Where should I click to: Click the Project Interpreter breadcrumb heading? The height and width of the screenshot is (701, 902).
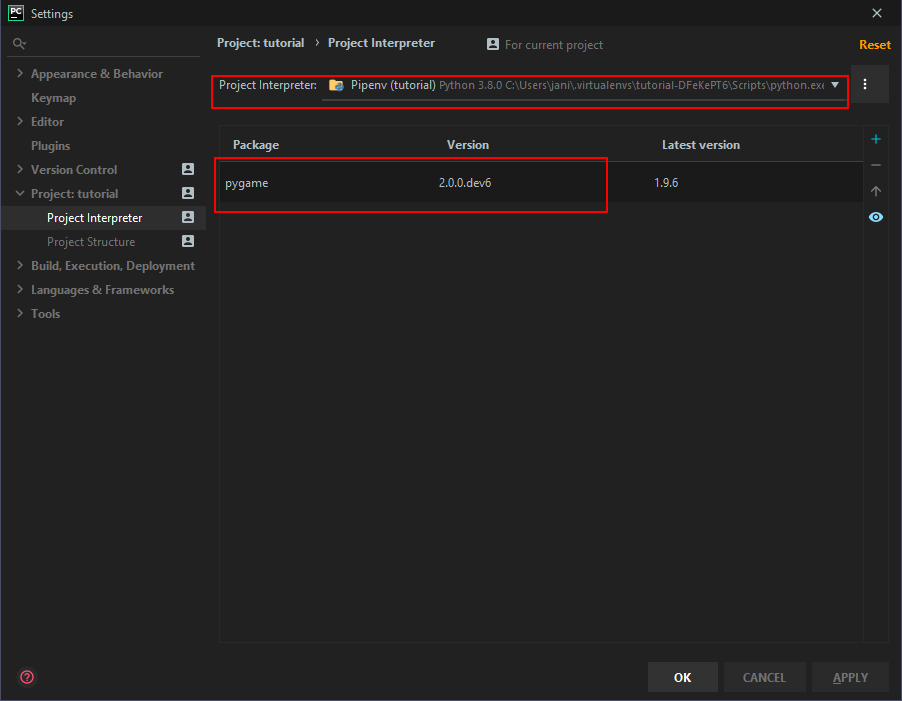point(381,43)
